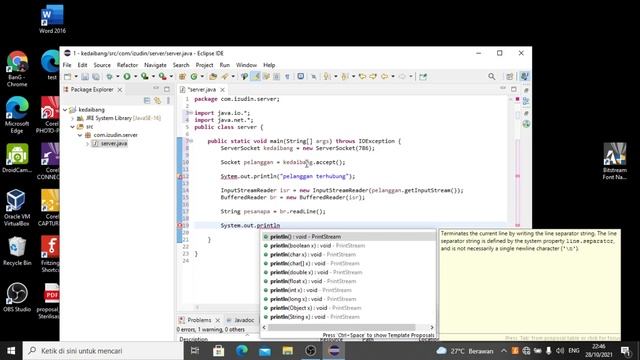This screenshot has width=640, height=360.
Task: Expand the server.java tree node
Action: [87, 144]
